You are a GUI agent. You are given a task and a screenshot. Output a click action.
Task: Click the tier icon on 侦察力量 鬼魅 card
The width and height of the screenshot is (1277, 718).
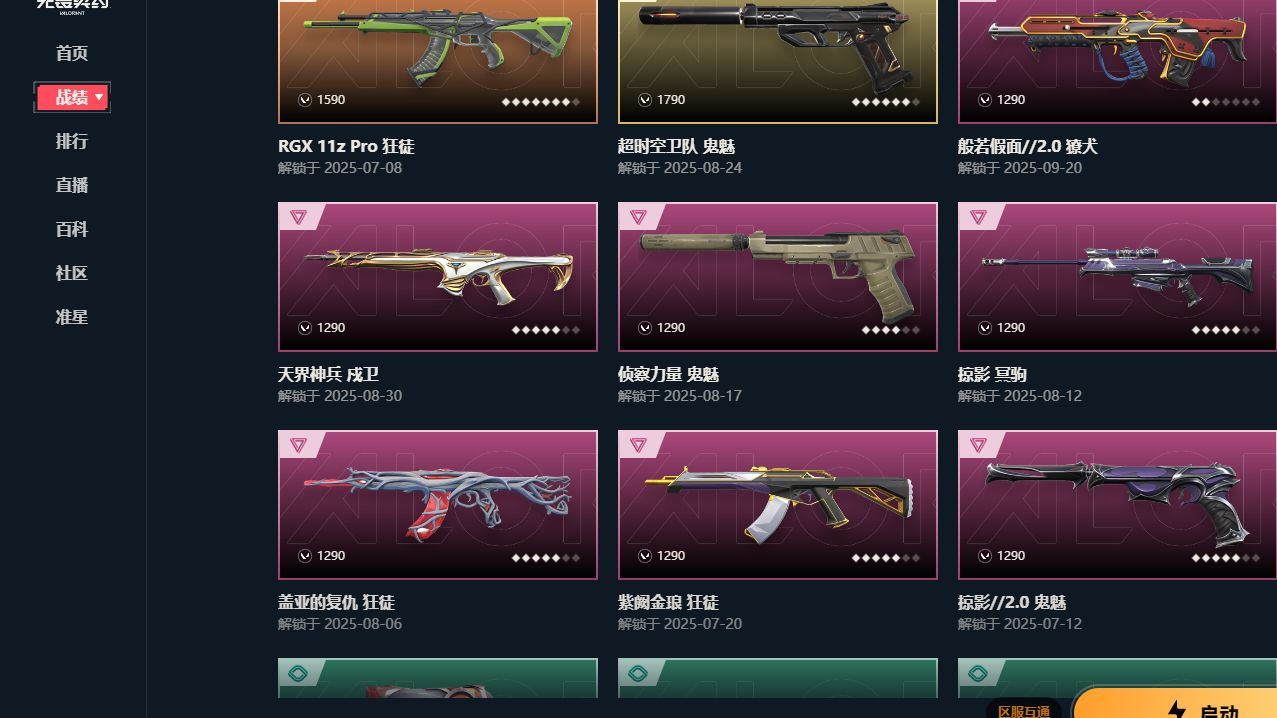638,217
